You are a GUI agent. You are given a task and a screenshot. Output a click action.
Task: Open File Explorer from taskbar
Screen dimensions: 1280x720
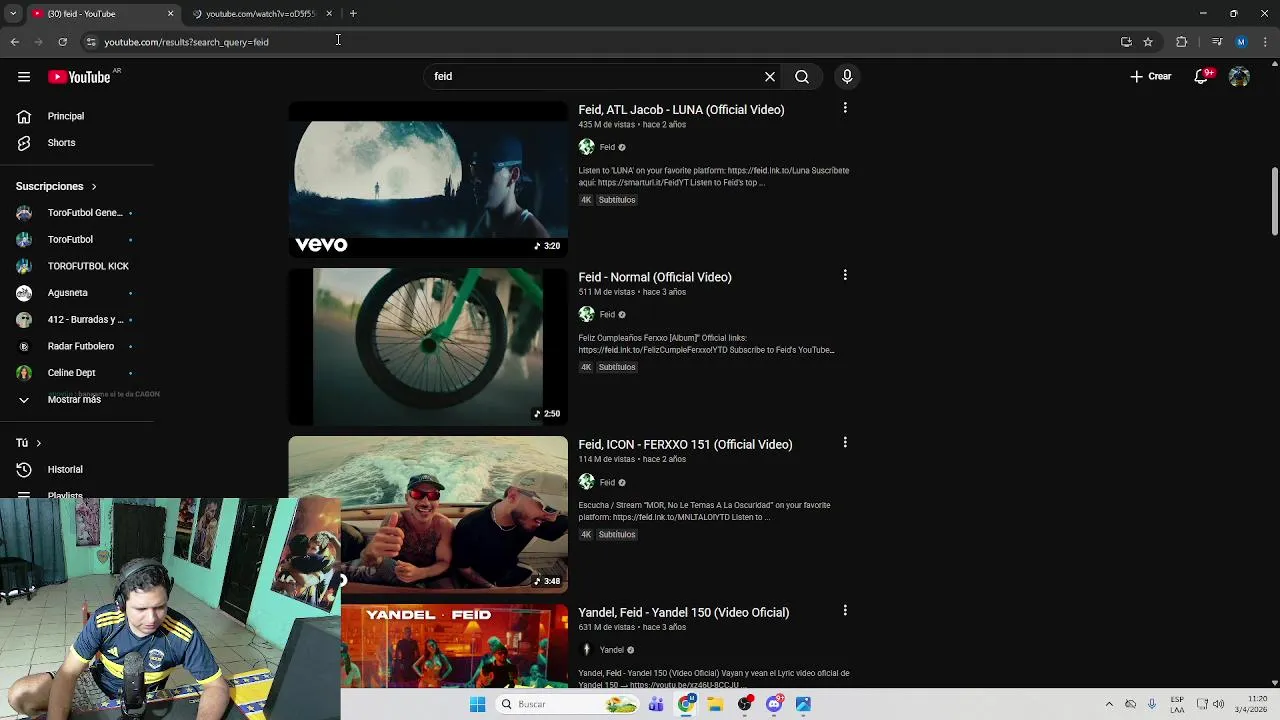715,704
